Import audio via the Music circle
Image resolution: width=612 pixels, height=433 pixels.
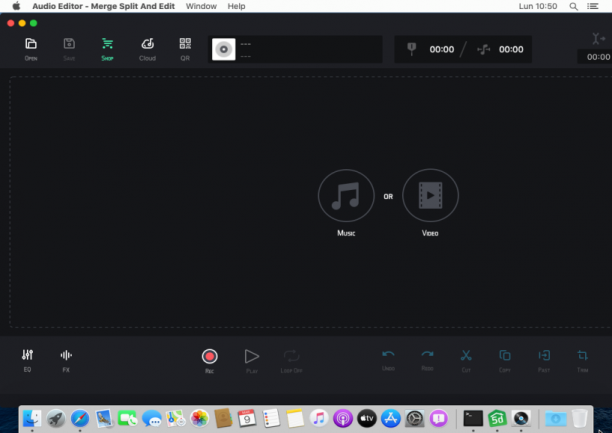pos(346,196)
